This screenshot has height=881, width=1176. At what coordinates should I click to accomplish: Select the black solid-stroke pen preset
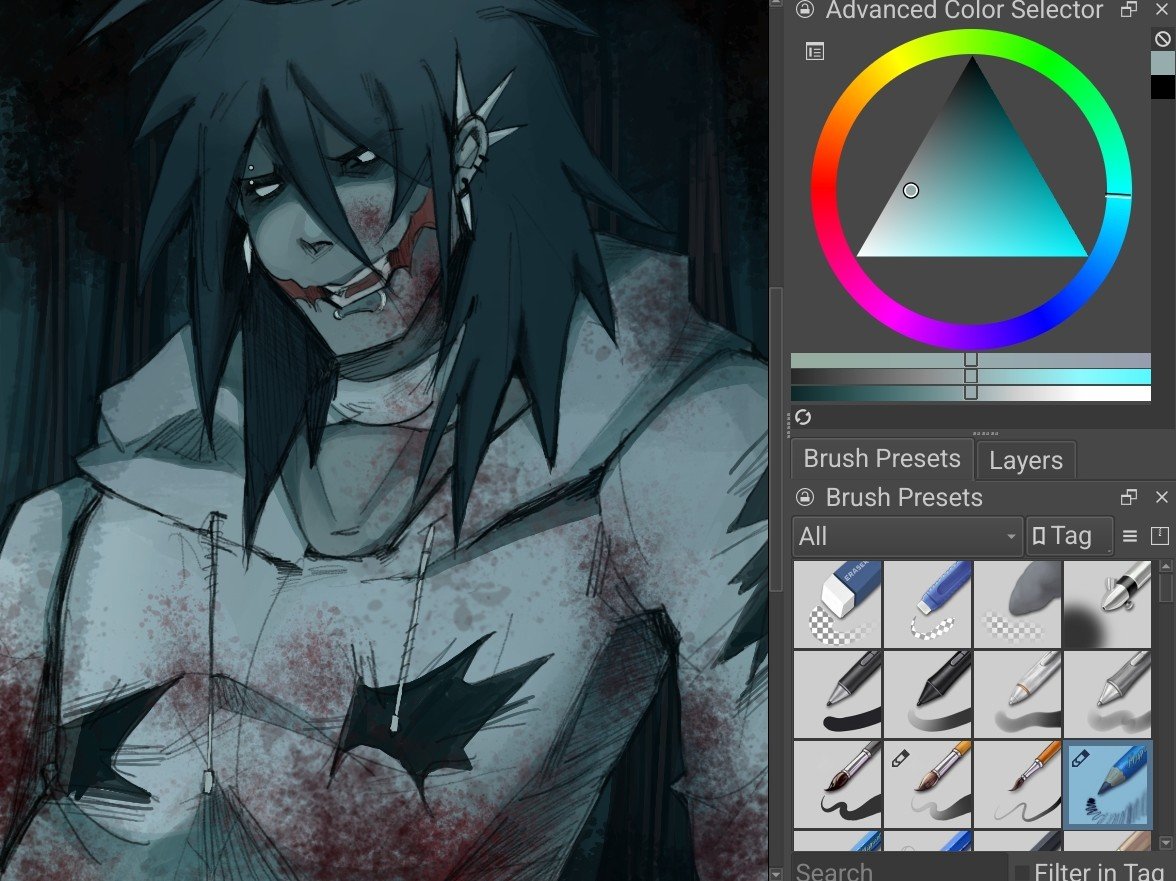point(838,694)
